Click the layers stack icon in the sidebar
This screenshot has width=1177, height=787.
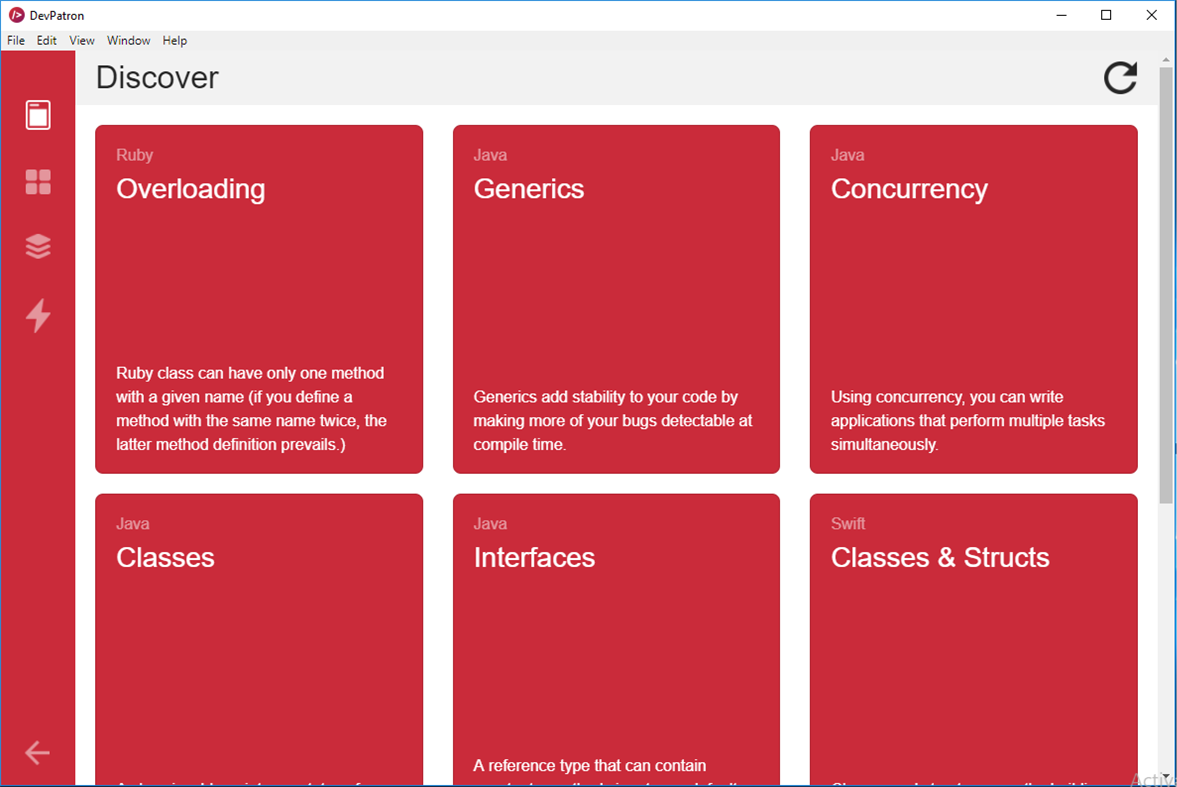pyautogui.click(x=37, y=246)
